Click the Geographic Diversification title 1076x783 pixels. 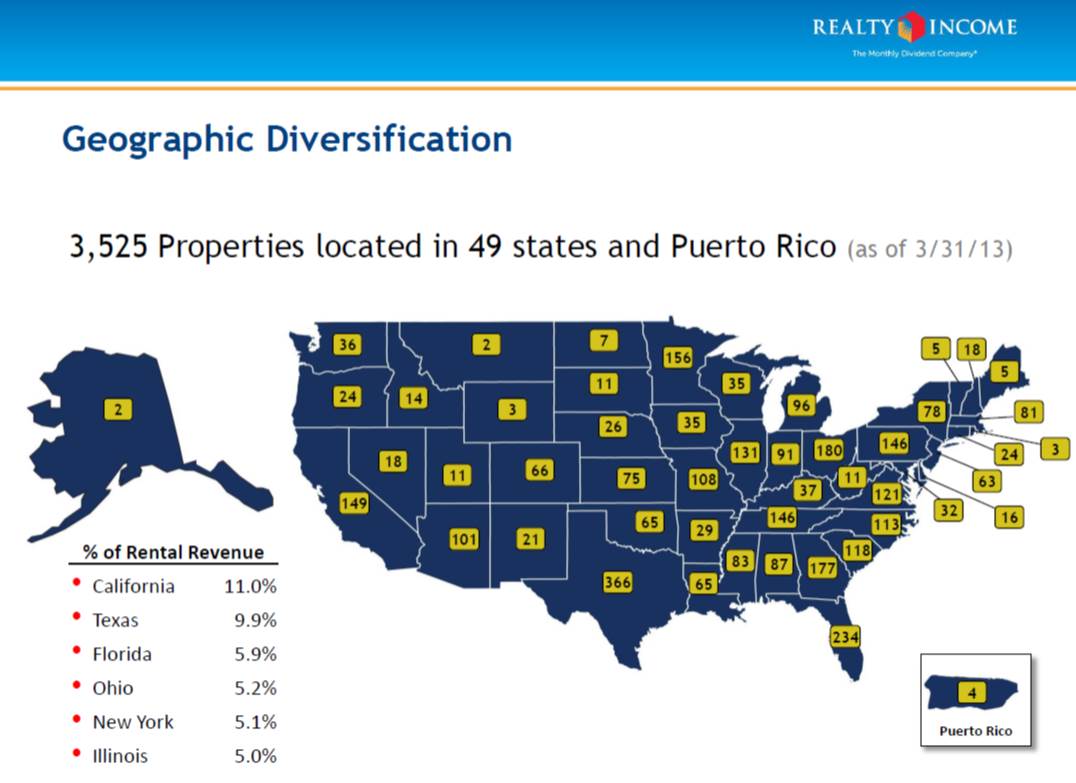click(287, 138)
